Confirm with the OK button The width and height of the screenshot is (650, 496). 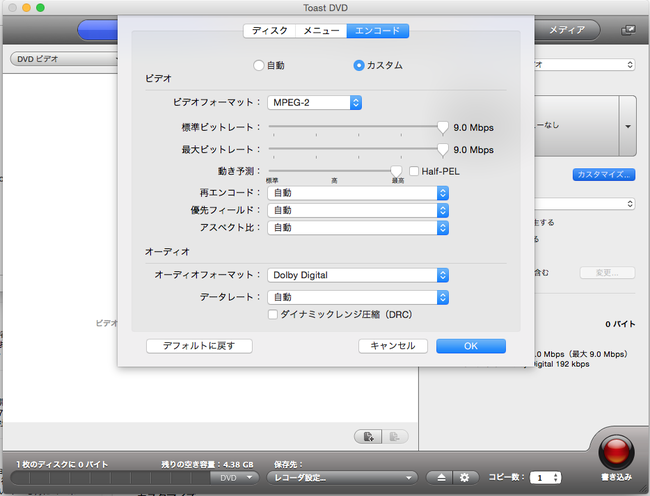[x=471, y=346]
